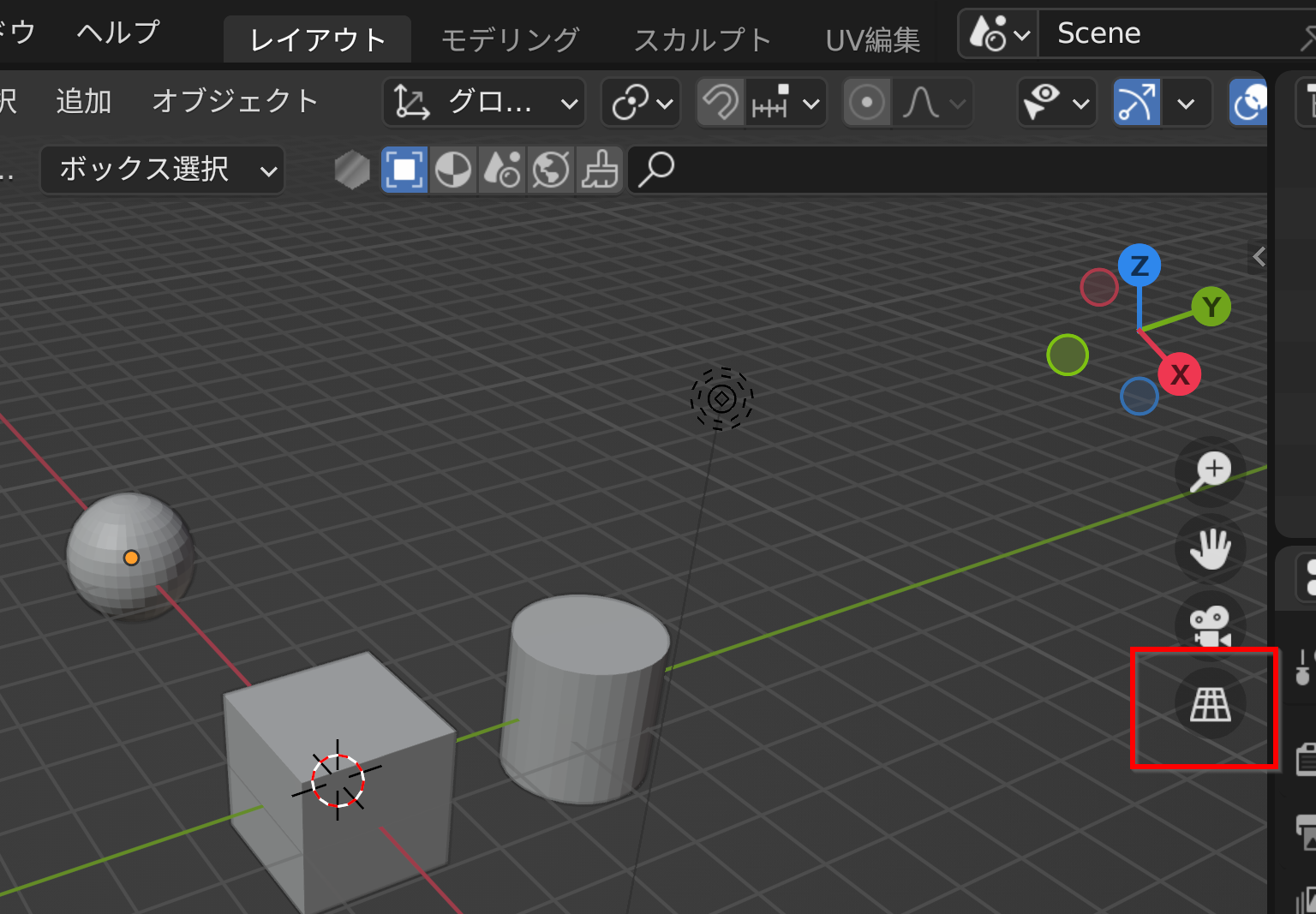
Task: Click the Scene name field
Action: (x=1177, y=34)
